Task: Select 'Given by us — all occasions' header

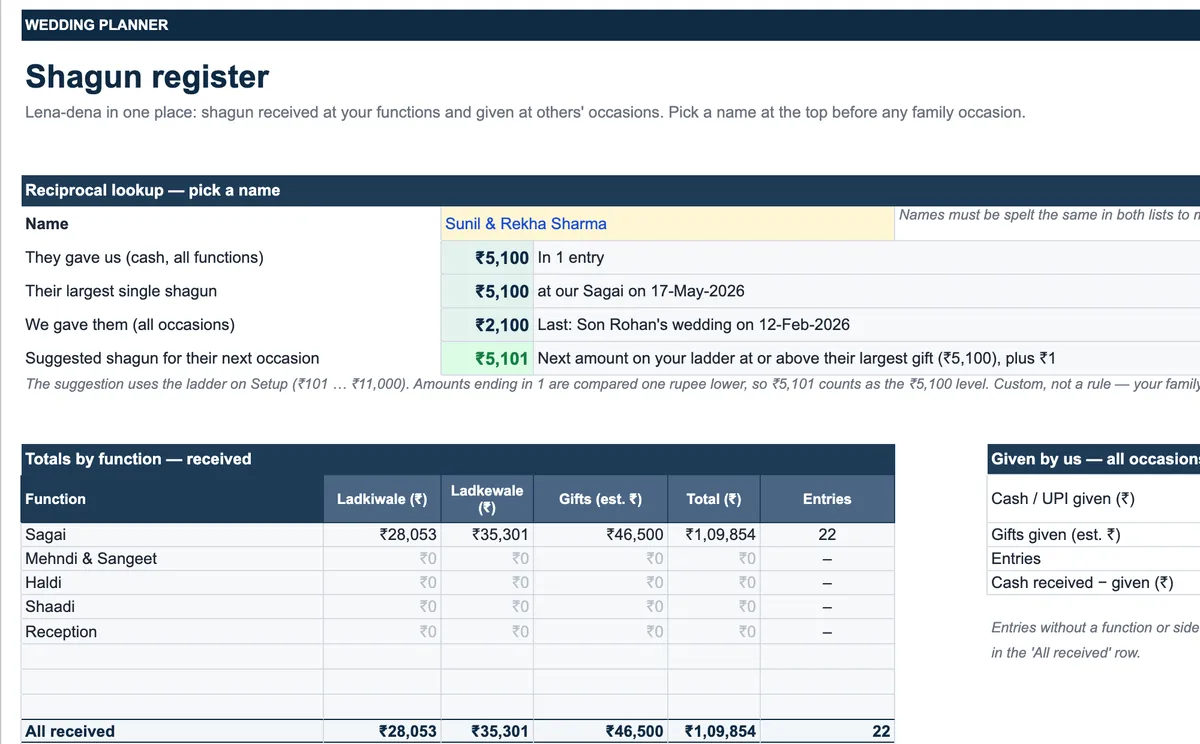Action: click(1094, 459)
